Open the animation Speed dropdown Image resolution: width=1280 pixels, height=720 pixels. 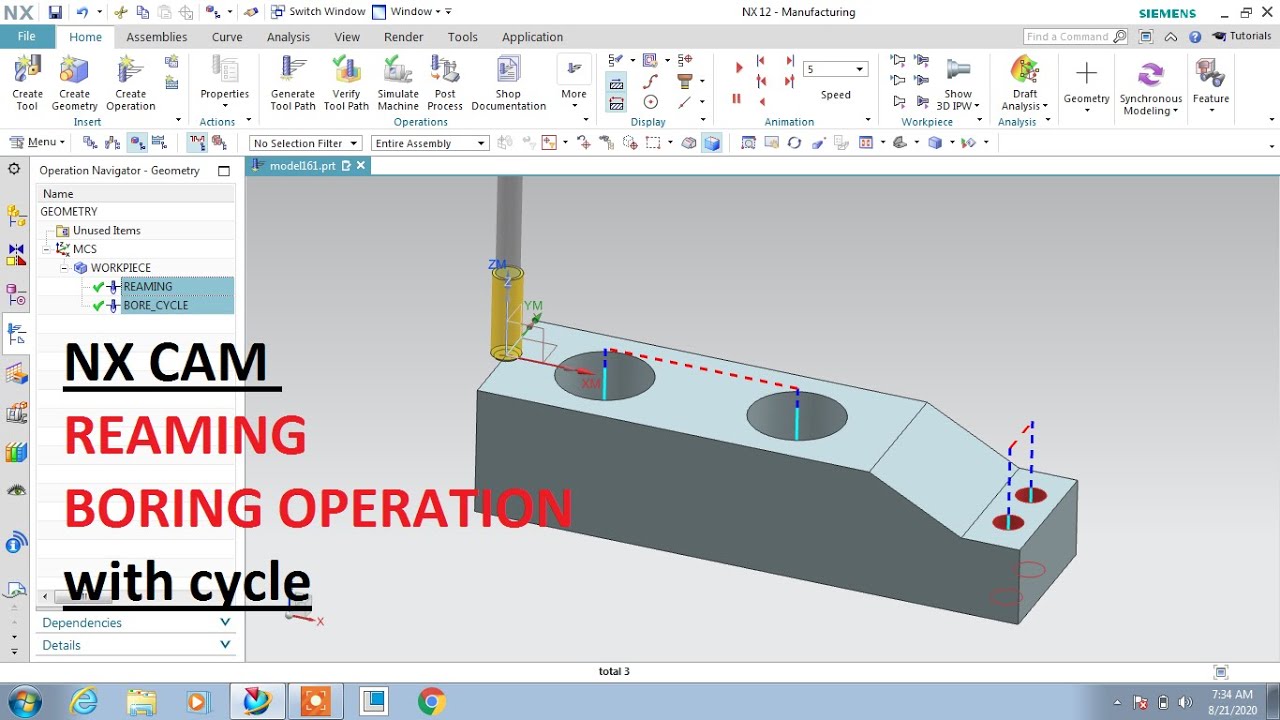click(x=836, y=69)
